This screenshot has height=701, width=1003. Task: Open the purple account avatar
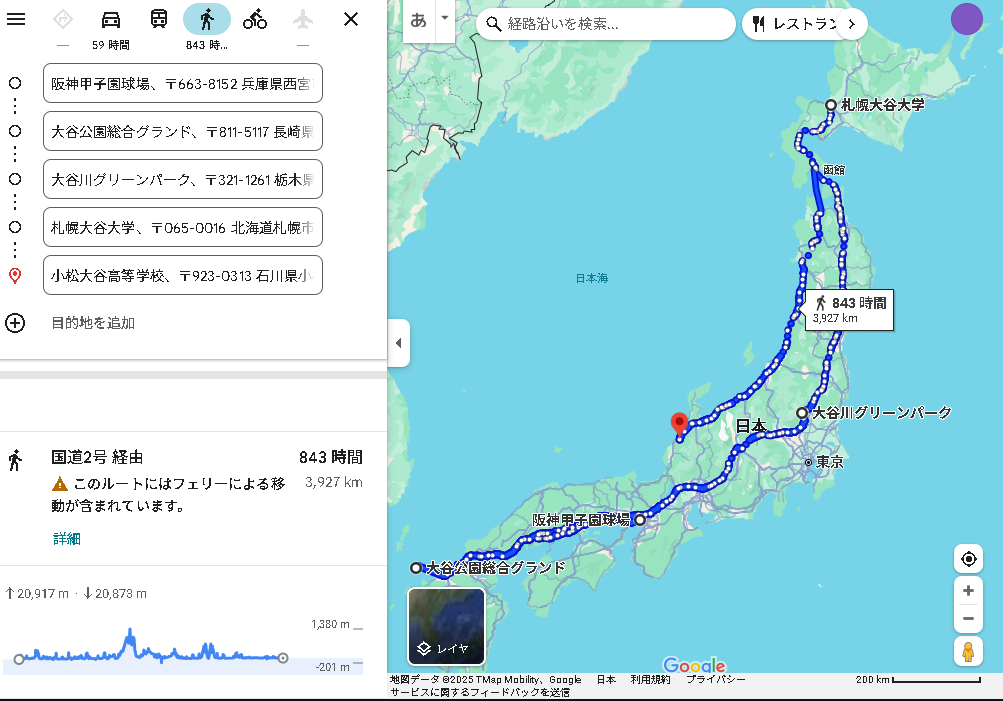(967, 19)
